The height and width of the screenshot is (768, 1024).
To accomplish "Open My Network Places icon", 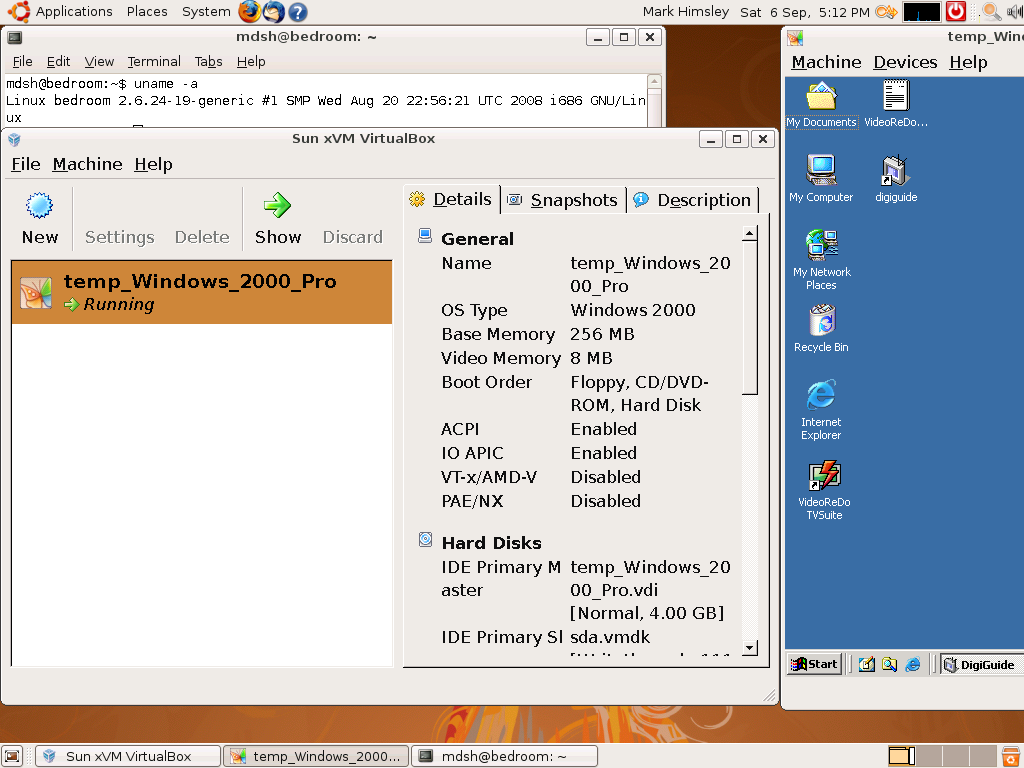I will coord(821,246).
